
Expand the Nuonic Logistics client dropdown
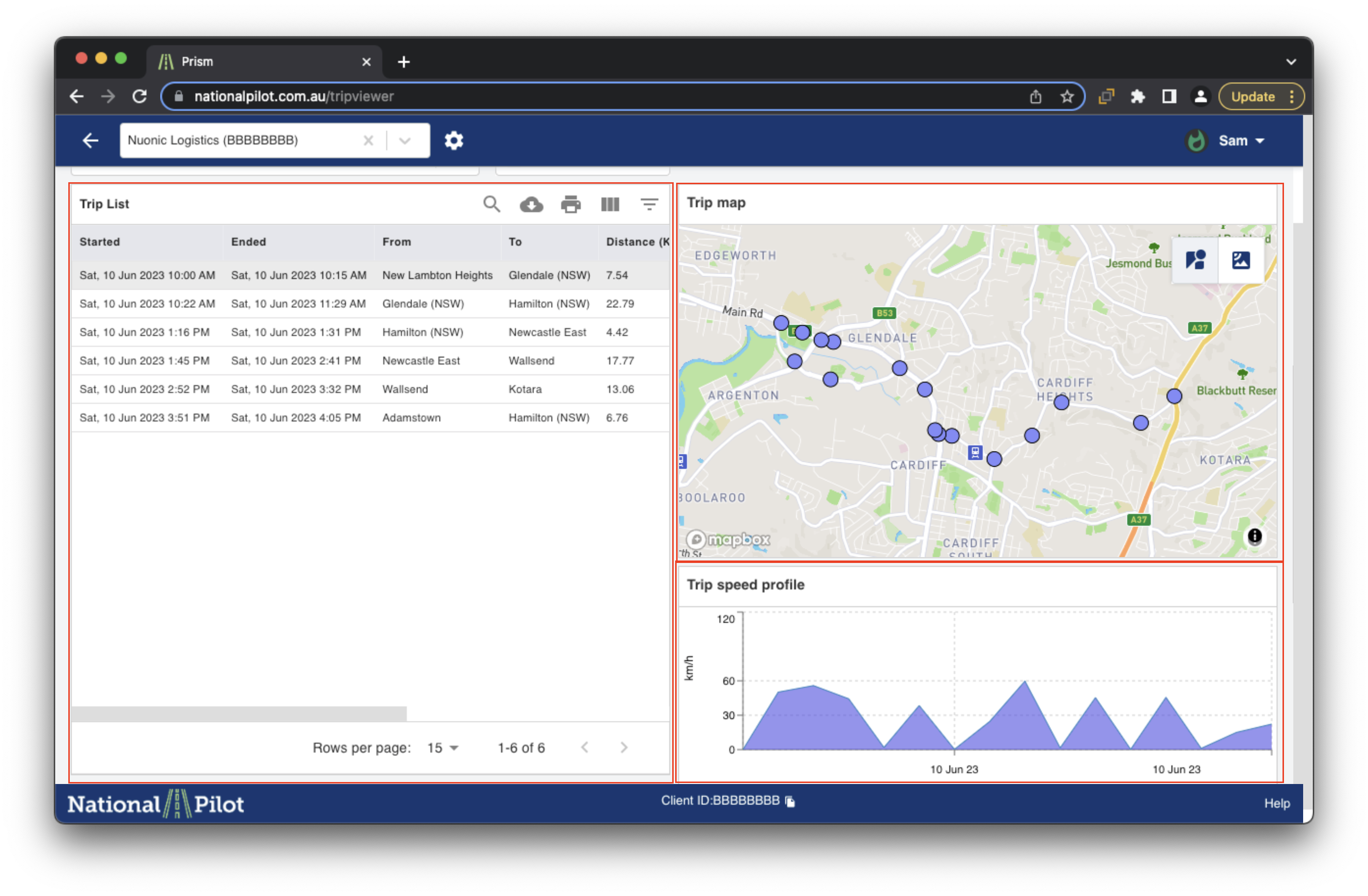[x=405, y=140]
